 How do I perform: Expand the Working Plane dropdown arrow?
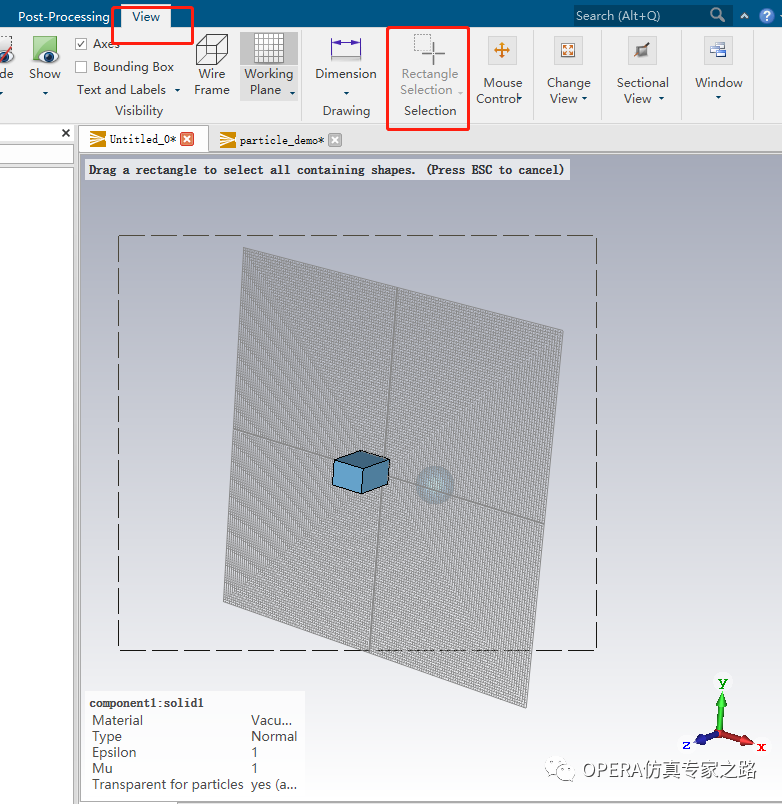(x=292, y=93)
